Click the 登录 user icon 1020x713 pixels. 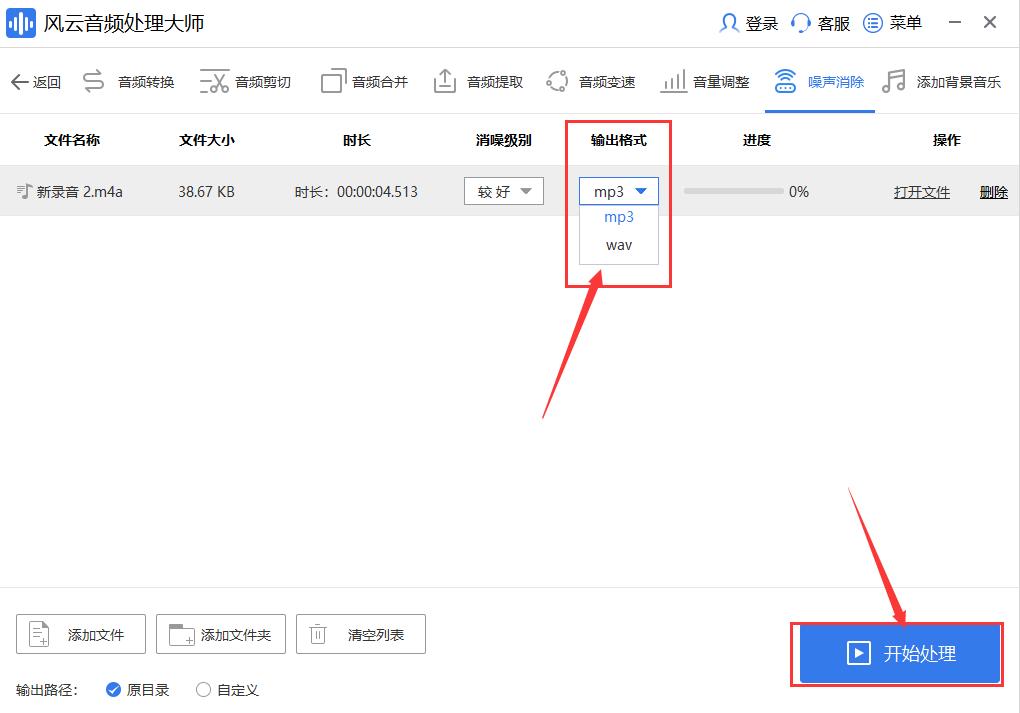729,23
